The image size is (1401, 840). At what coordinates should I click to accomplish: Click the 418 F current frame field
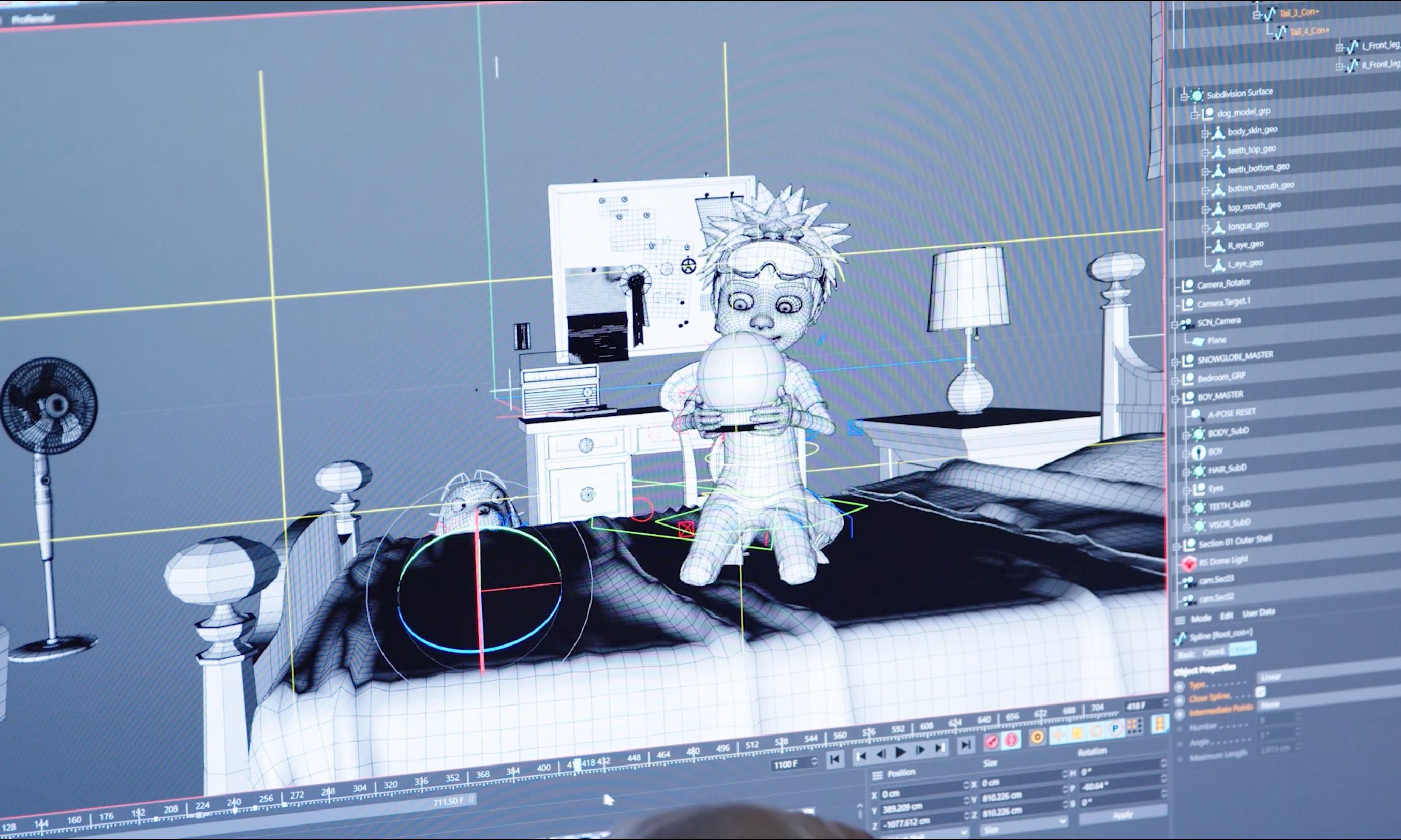tap(1146, 706)
